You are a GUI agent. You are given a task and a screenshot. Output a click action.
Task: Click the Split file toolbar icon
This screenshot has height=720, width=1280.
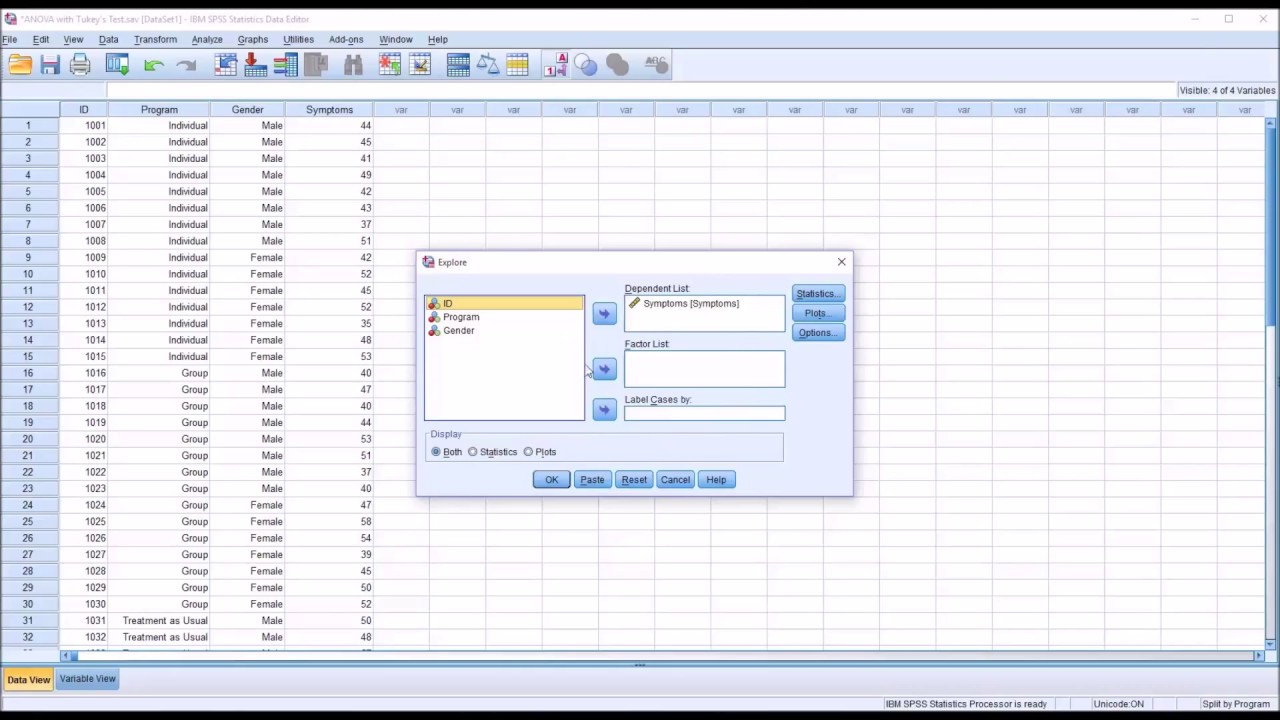click(458, 65)
